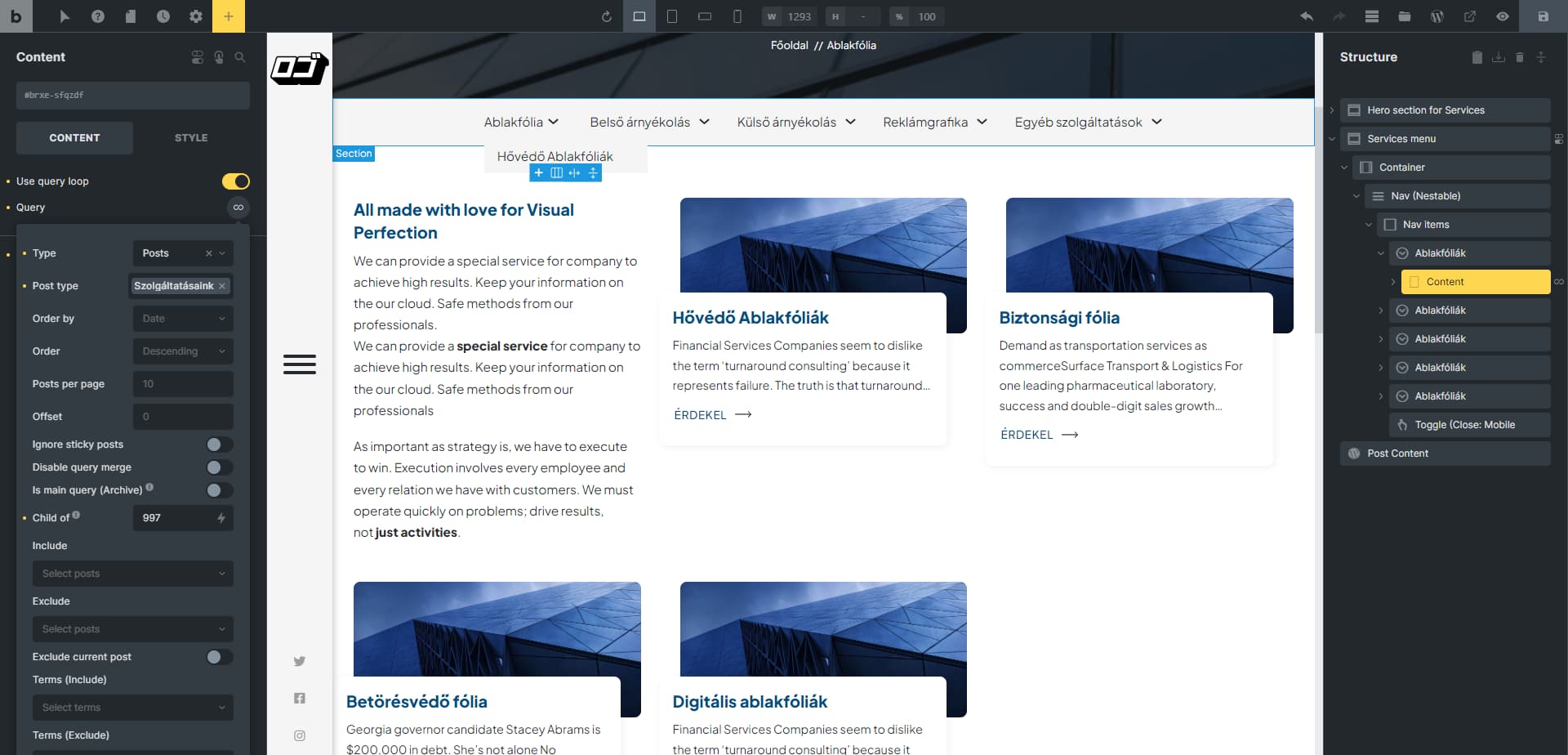Click the undo arrow in the toolbar
1568x755 pixels.
click(x=1306, y=16)
